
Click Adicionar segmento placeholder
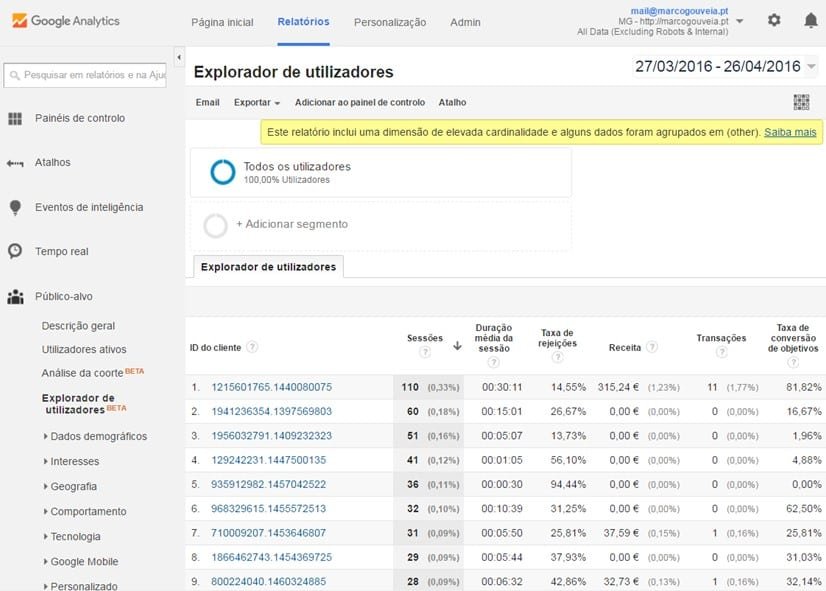point(291,225)
